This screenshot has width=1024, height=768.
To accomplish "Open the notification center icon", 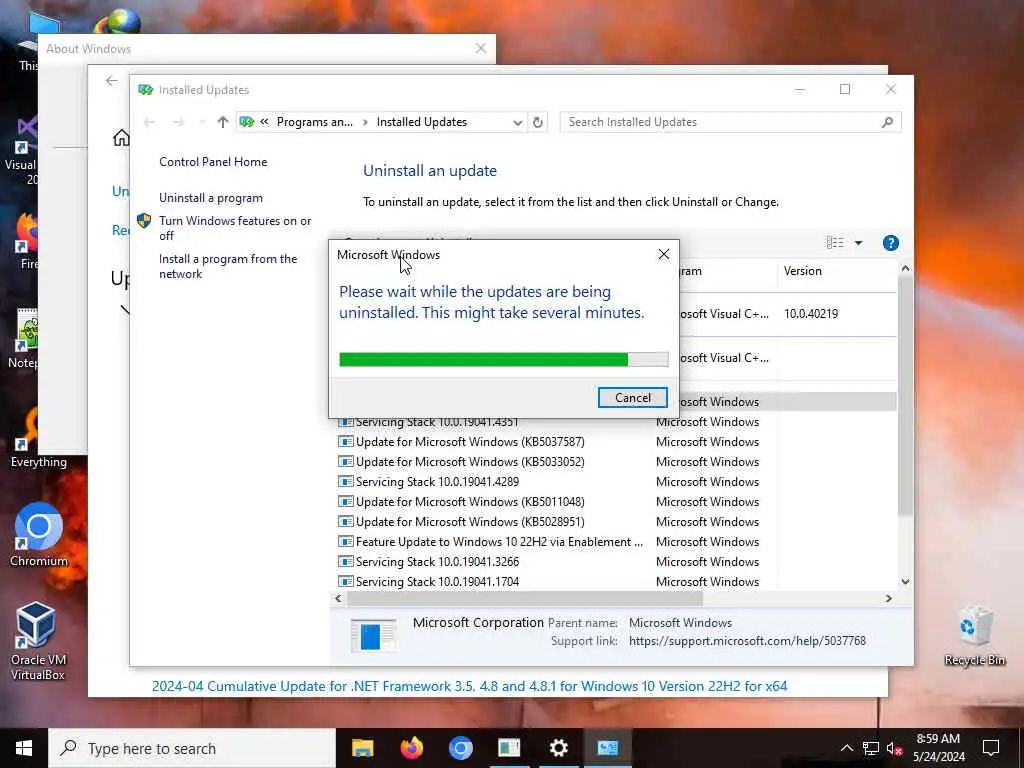I will click(991, 748).
